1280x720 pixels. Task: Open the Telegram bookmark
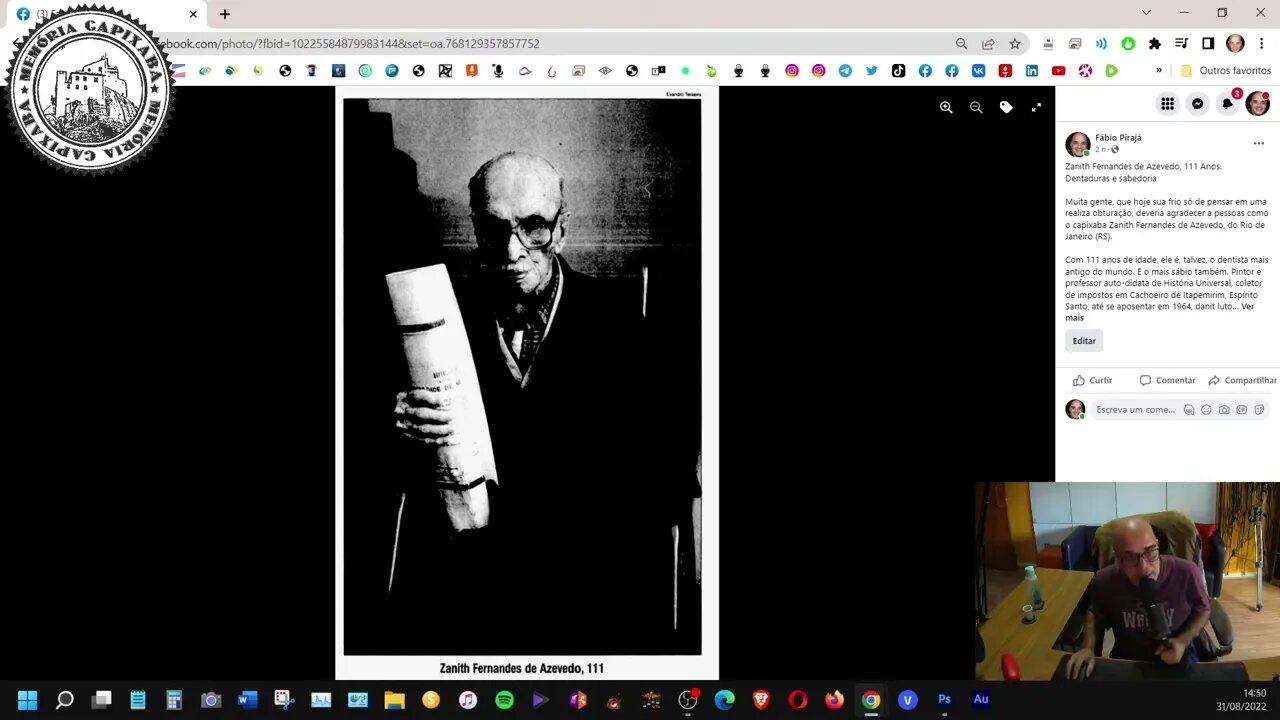click(845, 71)
